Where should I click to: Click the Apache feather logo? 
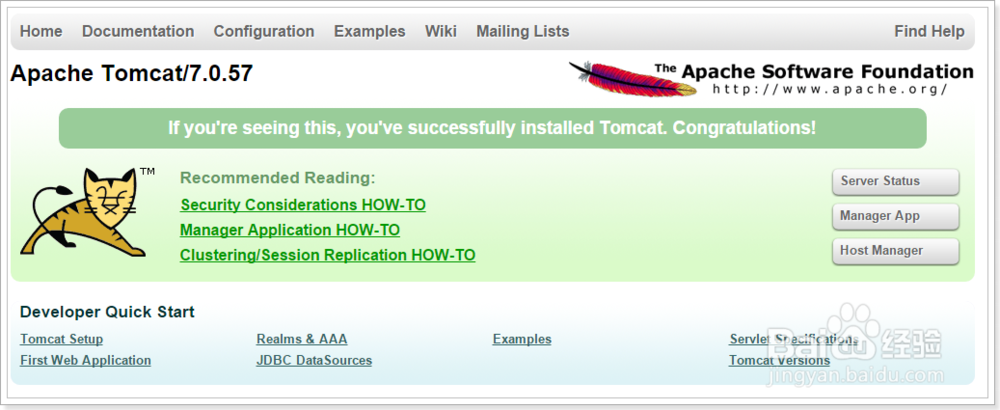click(632, 78)
